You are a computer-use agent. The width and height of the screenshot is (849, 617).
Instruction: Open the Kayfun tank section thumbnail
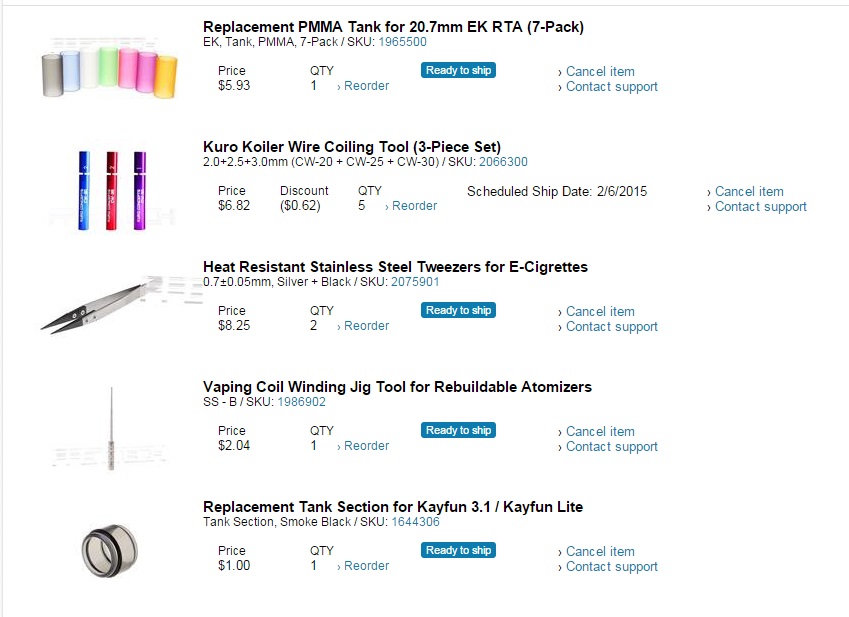pyautogui.click(x=109, y=548)
